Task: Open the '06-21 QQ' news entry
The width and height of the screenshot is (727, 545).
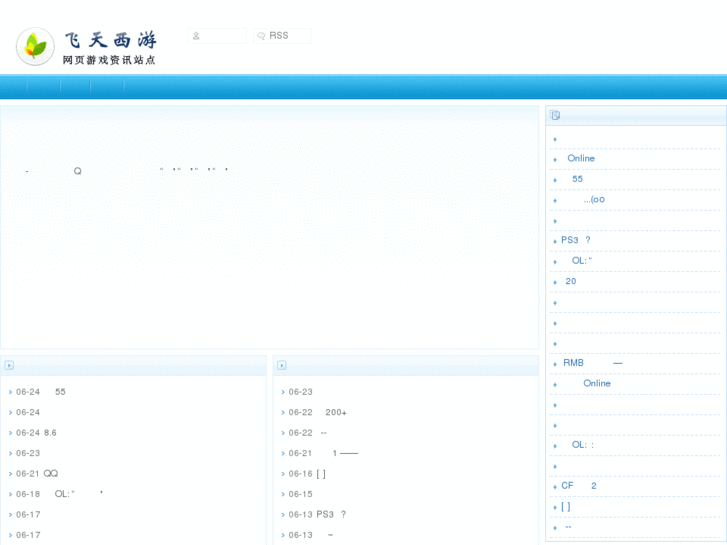Action: [x=37, y=474]
